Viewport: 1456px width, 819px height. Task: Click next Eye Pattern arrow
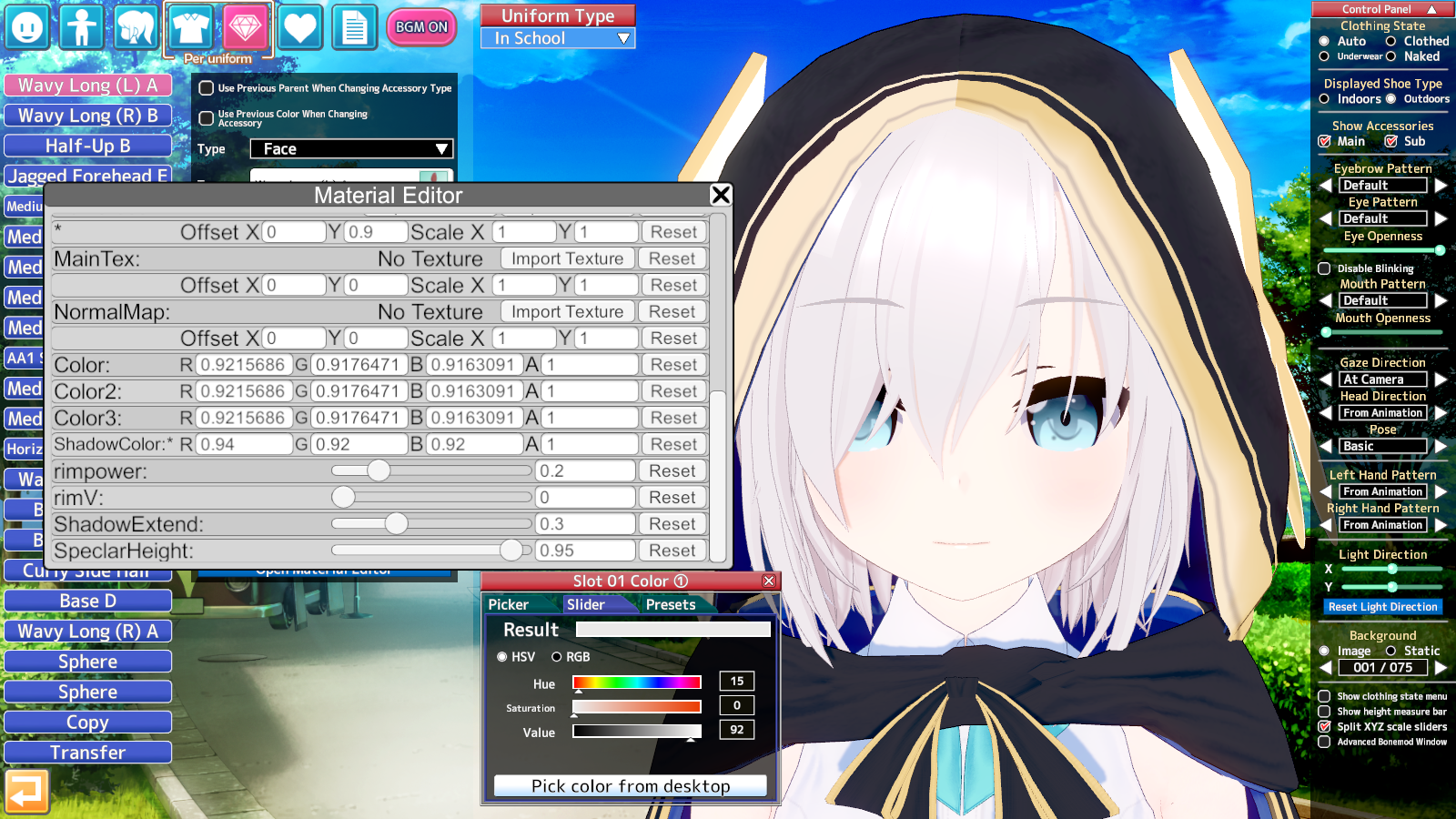[1441, 219]
